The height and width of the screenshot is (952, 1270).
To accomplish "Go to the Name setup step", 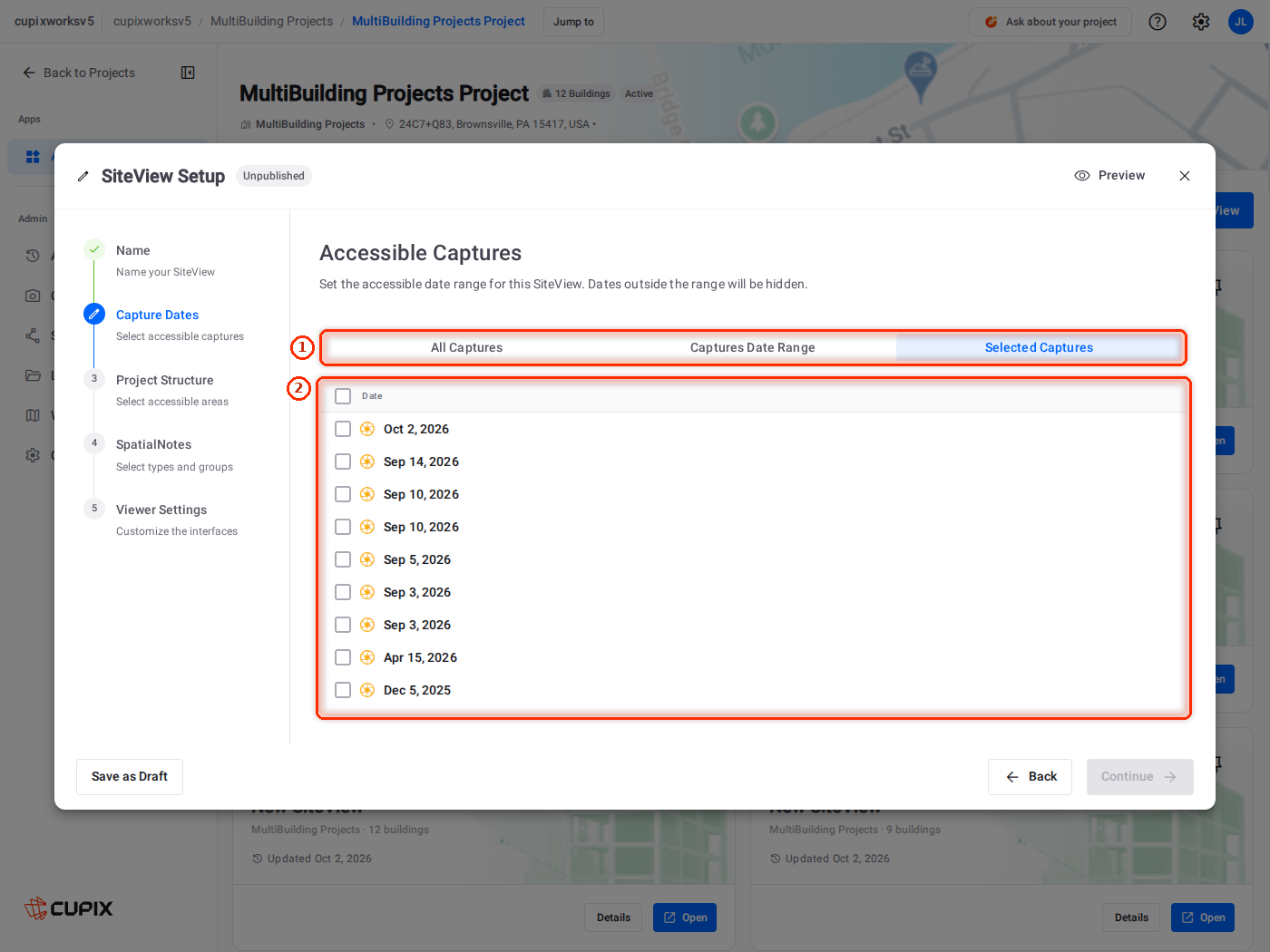I will [133, 250].
